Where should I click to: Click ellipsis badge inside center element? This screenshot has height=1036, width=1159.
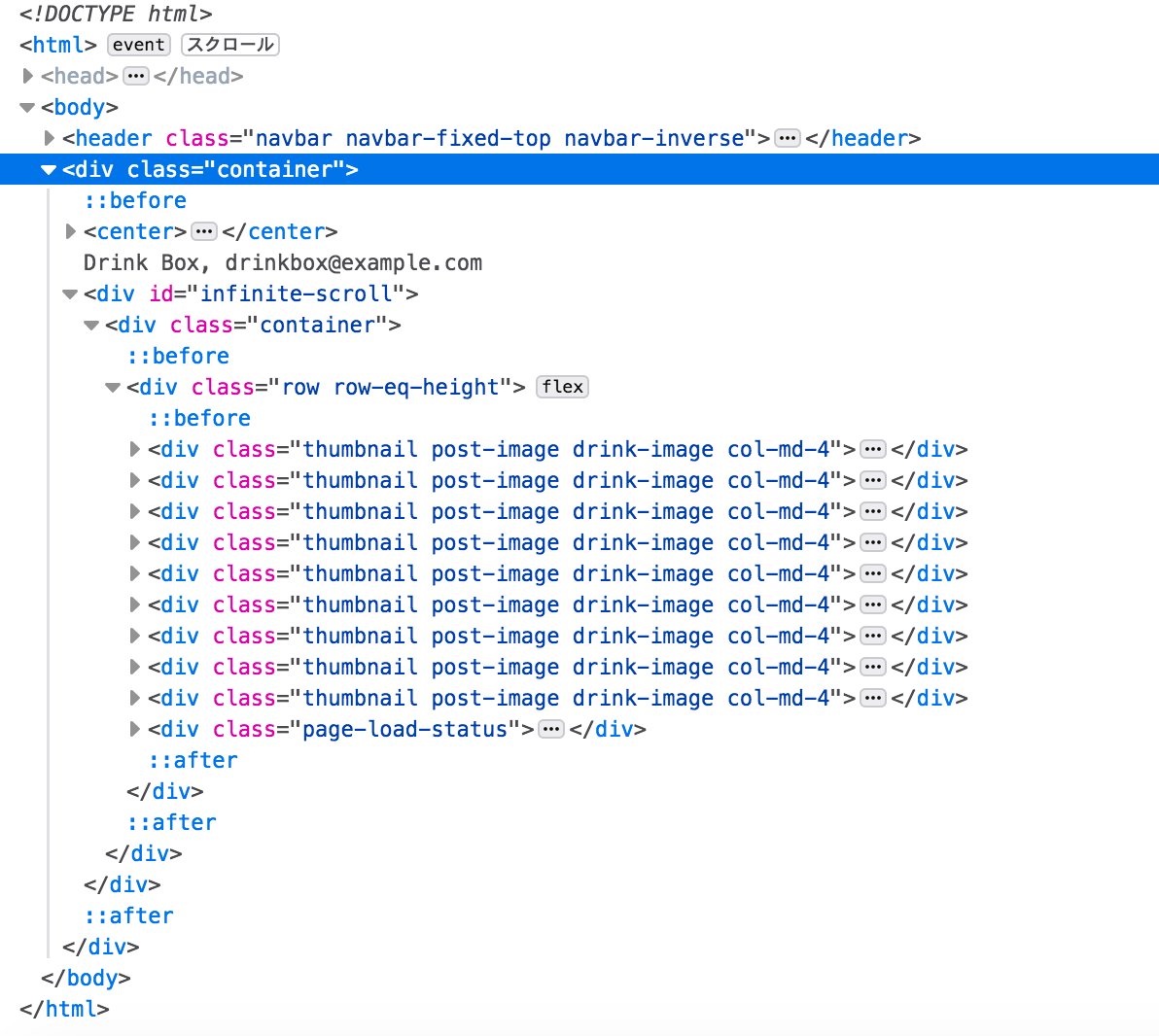click(x=204, y=231)
